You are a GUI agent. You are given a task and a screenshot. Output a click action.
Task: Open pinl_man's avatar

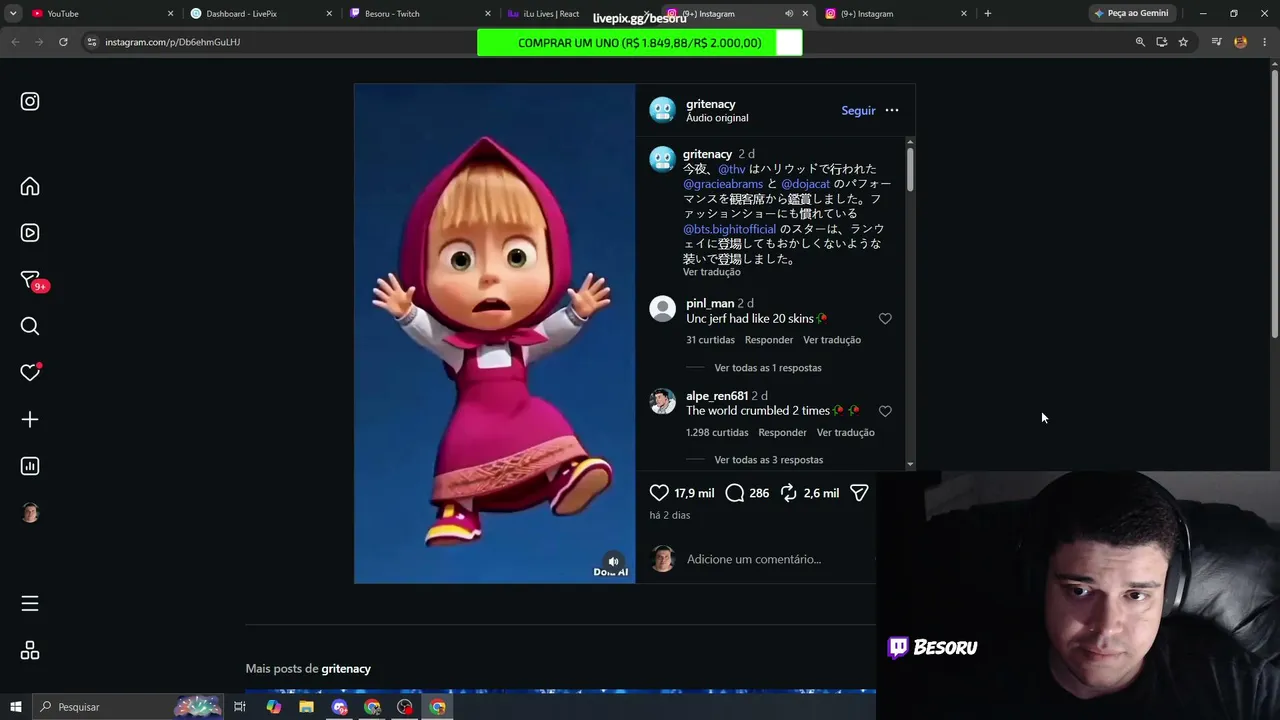point(663,309)
